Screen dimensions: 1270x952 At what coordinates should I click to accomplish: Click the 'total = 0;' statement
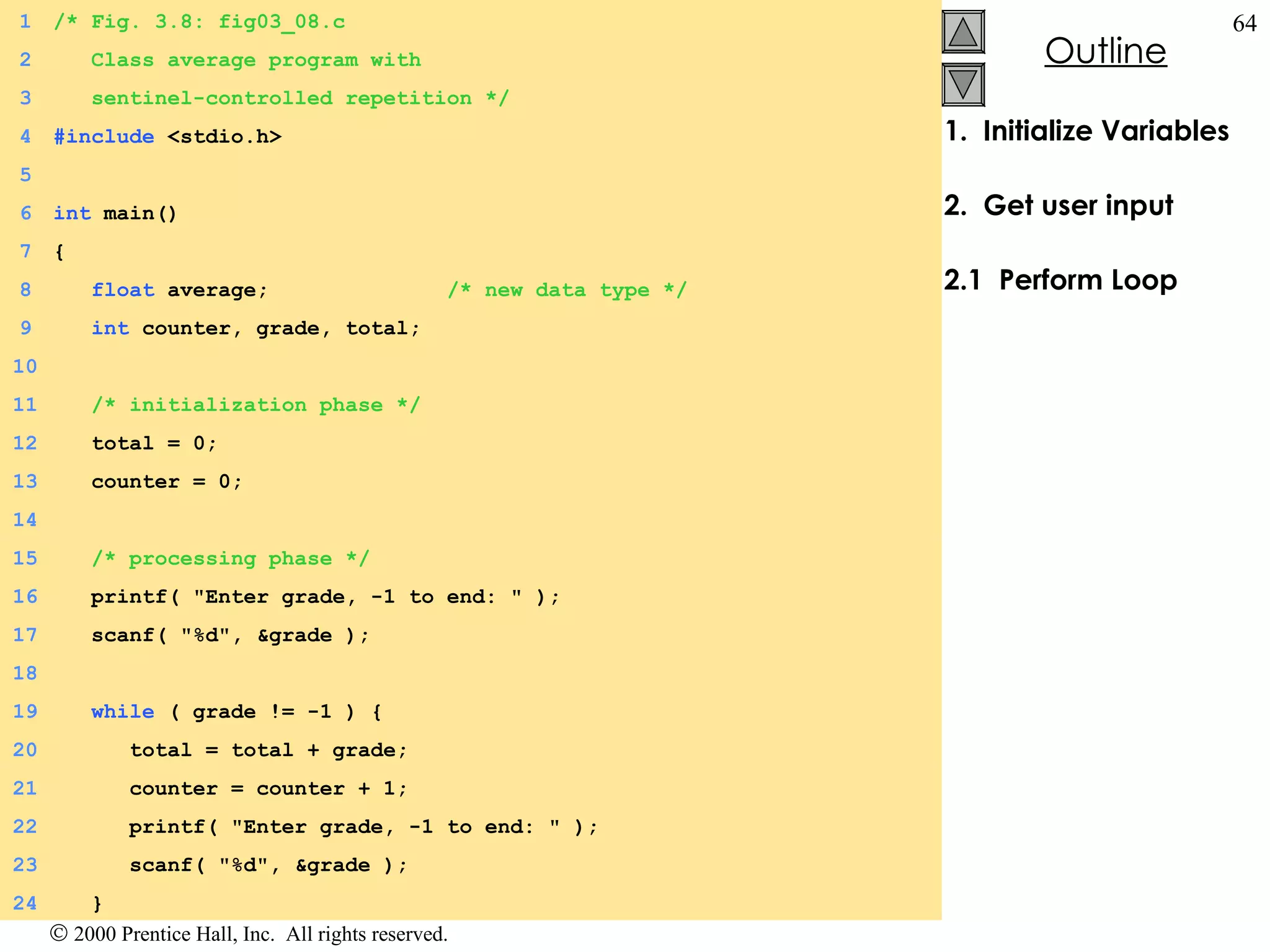point(154,444)
